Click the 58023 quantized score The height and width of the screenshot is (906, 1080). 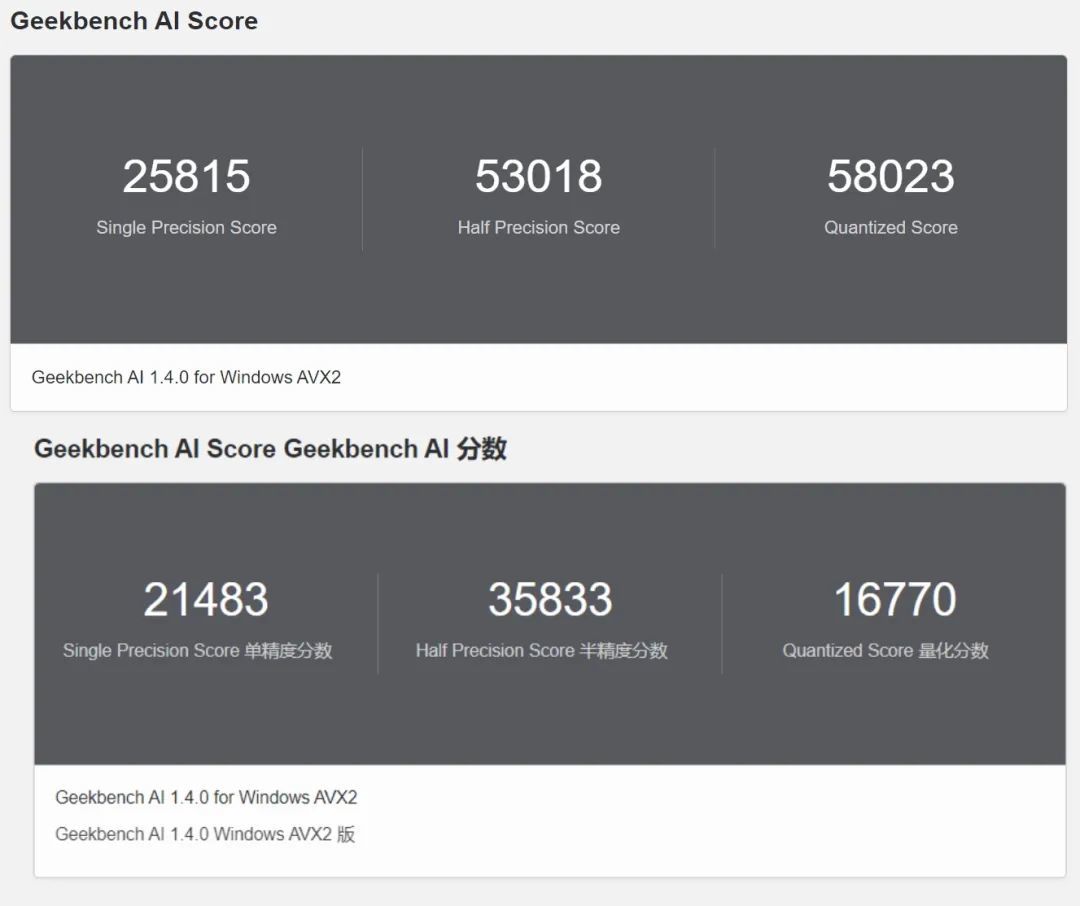point(891,176)
